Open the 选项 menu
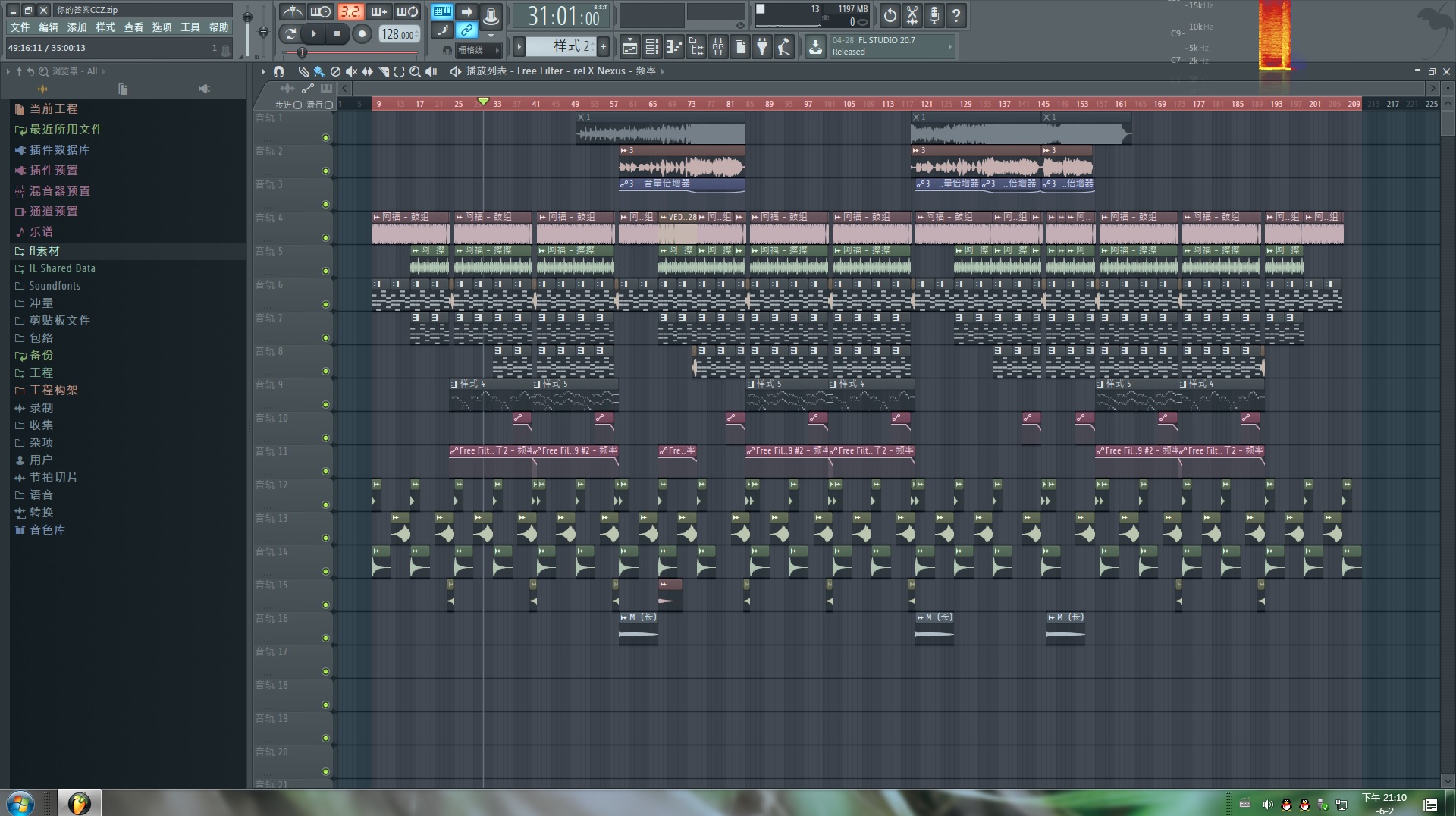The width and height of the screenshot is (1456, 816). (x=162, y=27)
